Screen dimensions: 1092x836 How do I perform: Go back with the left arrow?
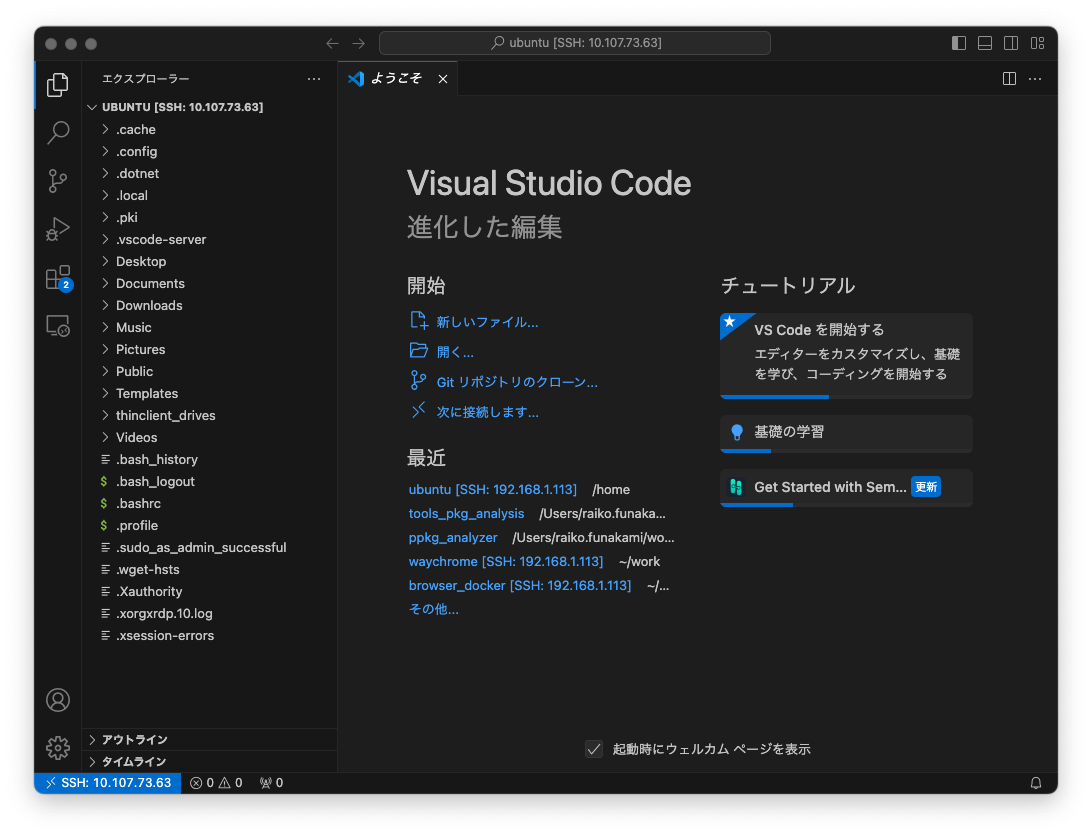[332, 43]
